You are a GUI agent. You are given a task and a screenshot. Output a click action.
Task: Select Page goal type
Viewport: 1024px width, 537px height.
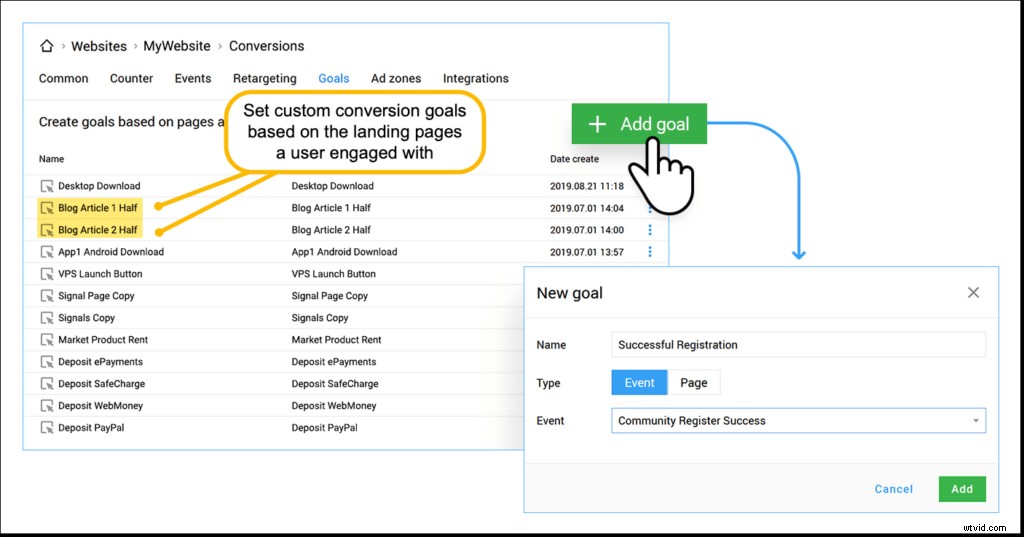694,383
